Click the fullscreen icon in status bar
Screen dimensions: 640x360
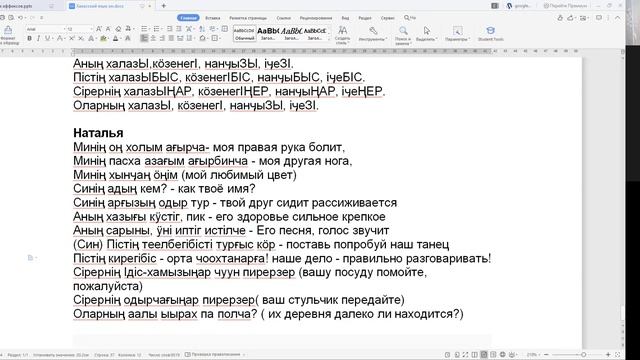tap(466, 355)
